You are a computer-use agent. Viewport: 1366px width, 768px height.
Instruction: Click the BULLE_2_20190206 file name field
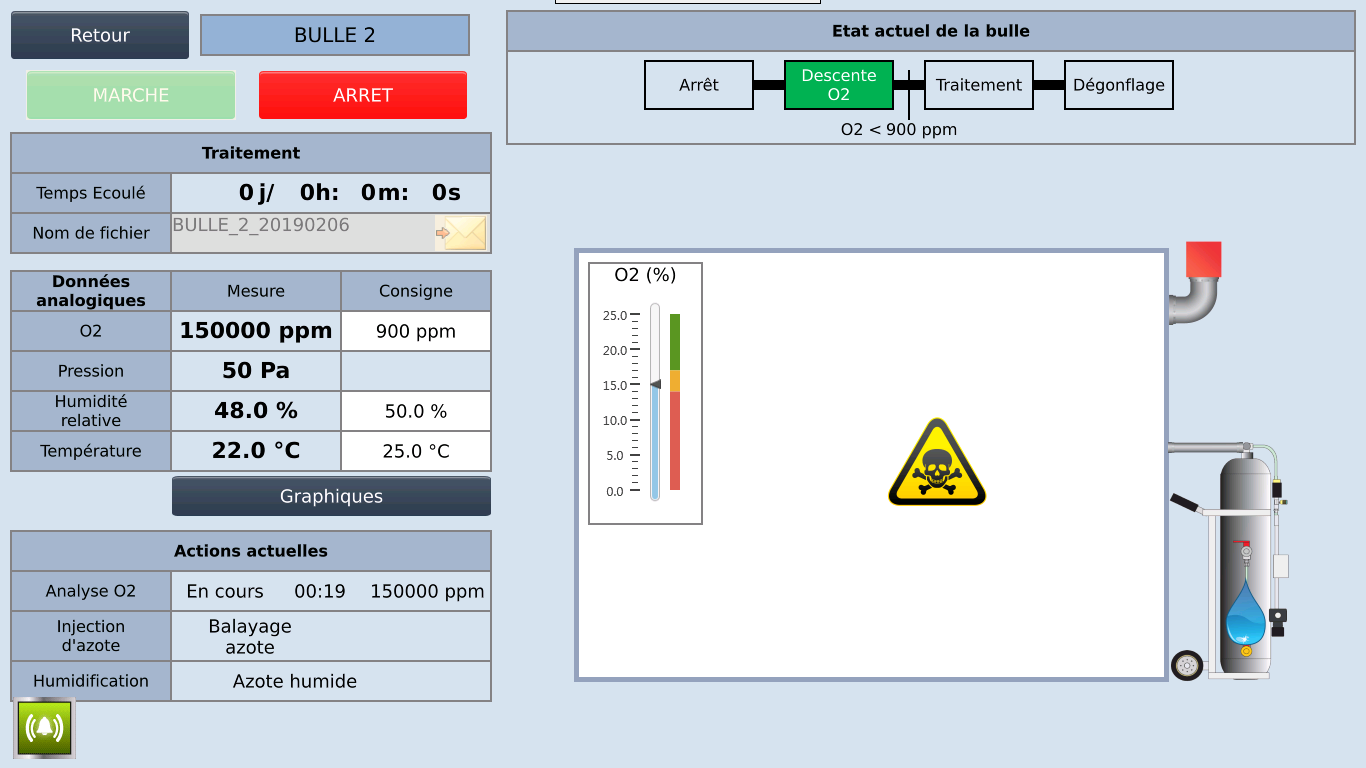point(302,232)
